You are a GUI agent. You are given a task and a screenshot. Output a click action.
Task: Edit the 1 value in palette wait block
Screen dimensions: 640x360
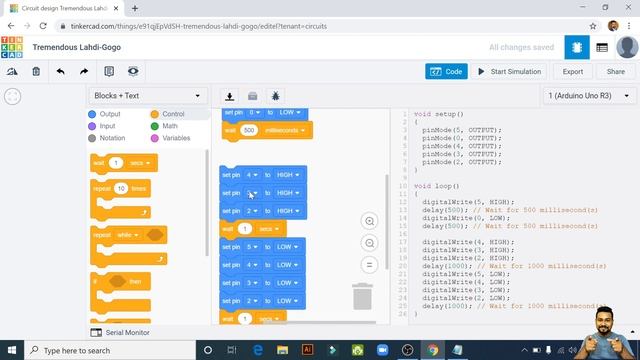tap(116, 163)
